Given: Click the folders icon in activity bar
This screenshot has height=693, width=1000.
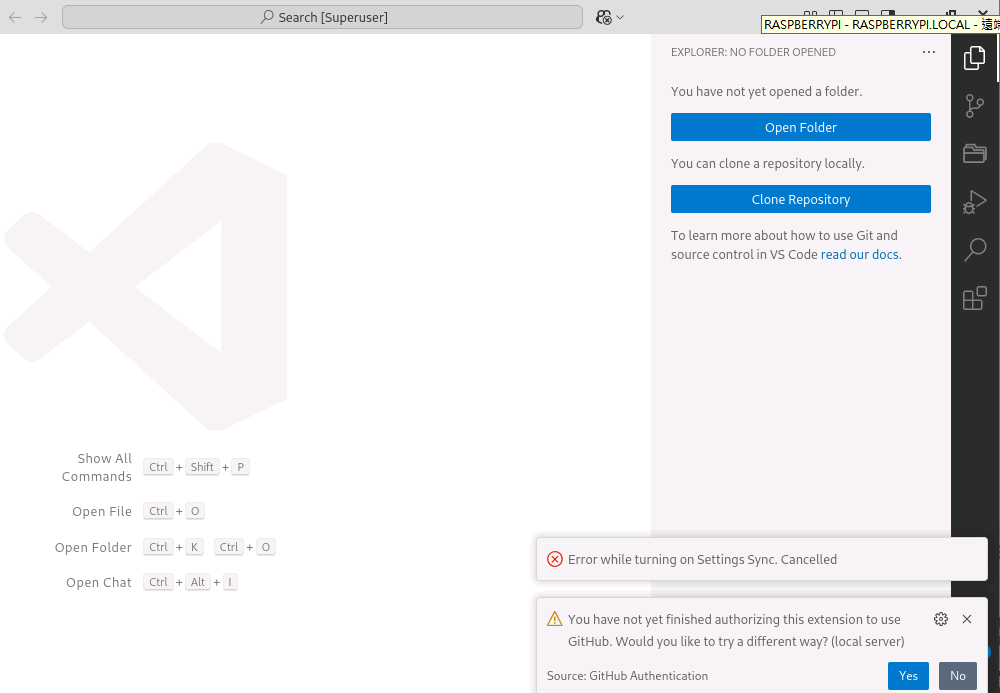Looking at the screenshot, I should pyautogui.click(x=974, y=154).
